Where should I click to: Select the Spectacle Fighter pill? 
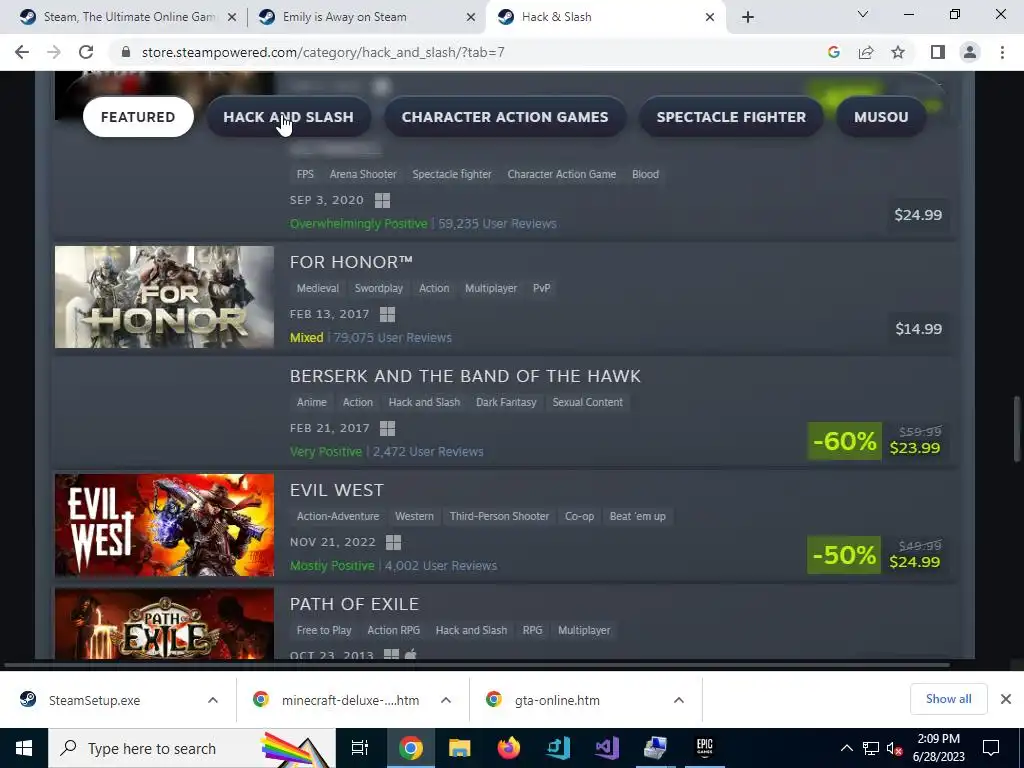731,117
